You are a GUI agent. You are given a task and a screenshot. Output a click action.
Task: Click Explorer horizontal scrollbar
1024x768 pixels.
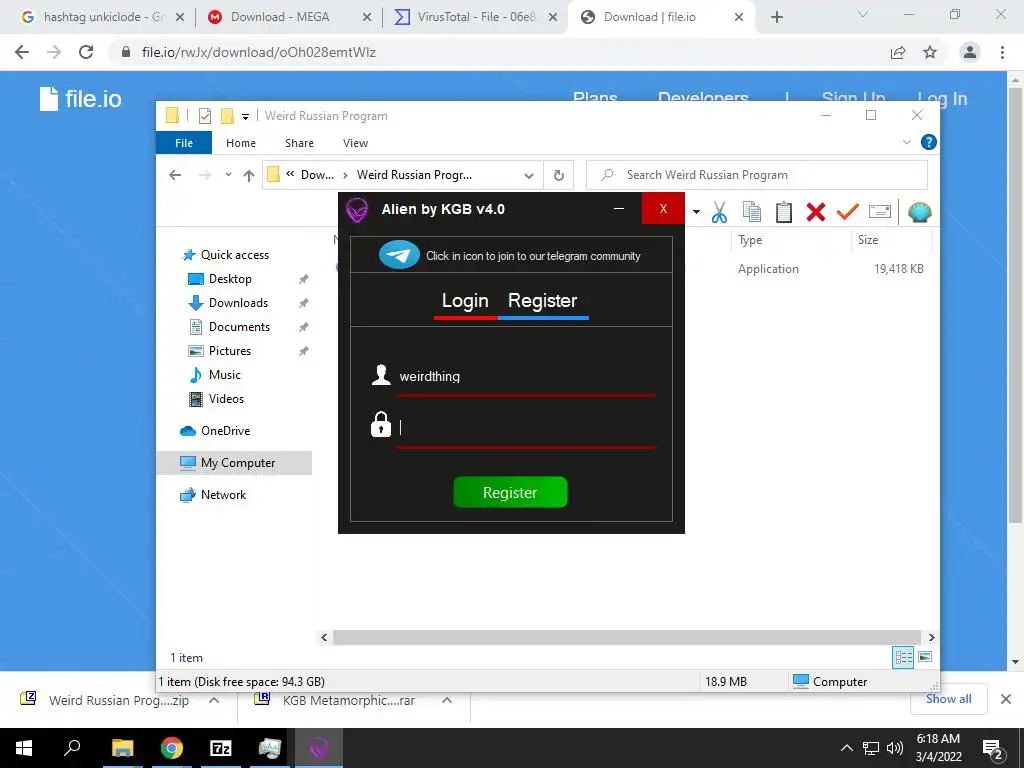coord(627,637)
